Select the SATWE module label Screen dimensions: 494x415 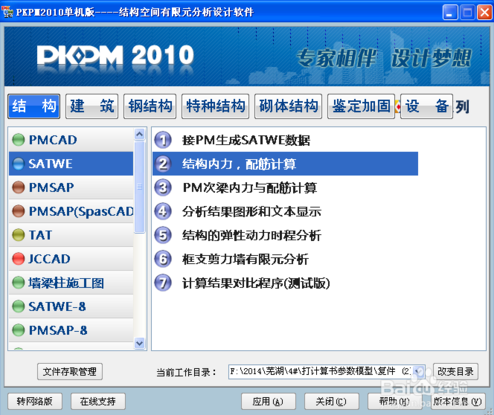(50, 164)
